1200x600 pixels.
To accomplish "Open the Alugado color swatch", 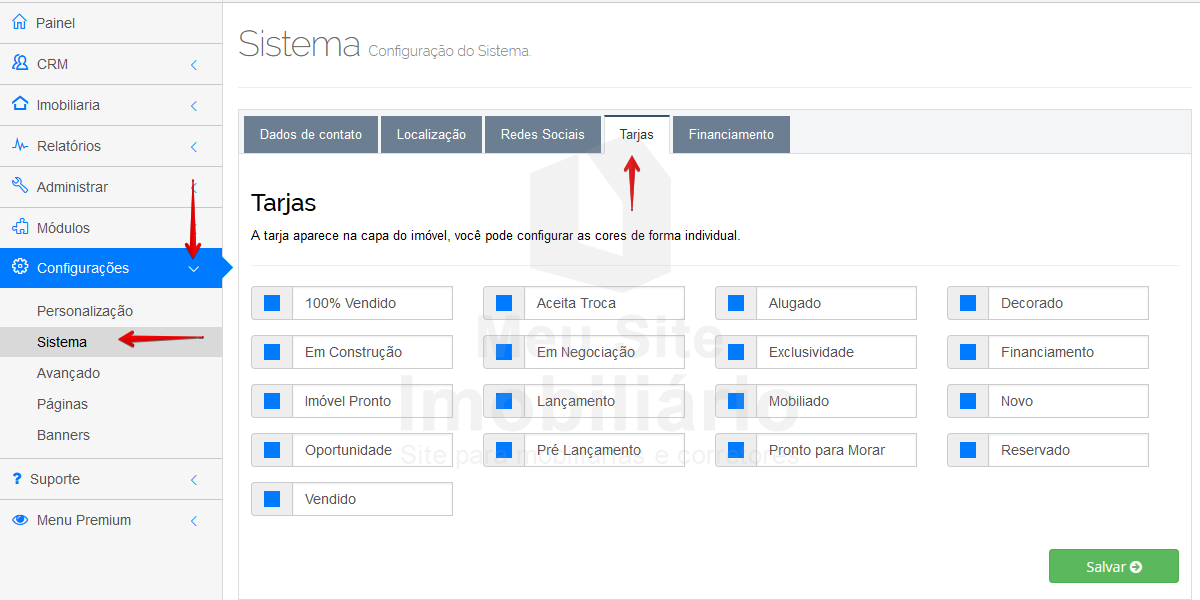I will coord(736,303).
